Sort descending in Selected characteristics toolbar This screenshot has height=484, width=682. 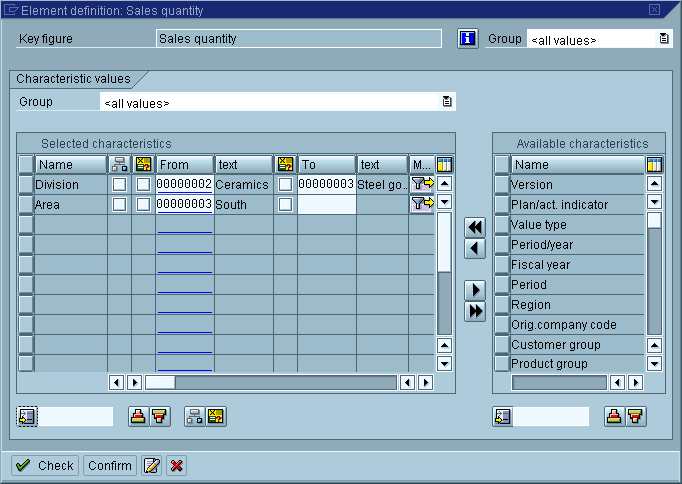[x=160, y=417]
